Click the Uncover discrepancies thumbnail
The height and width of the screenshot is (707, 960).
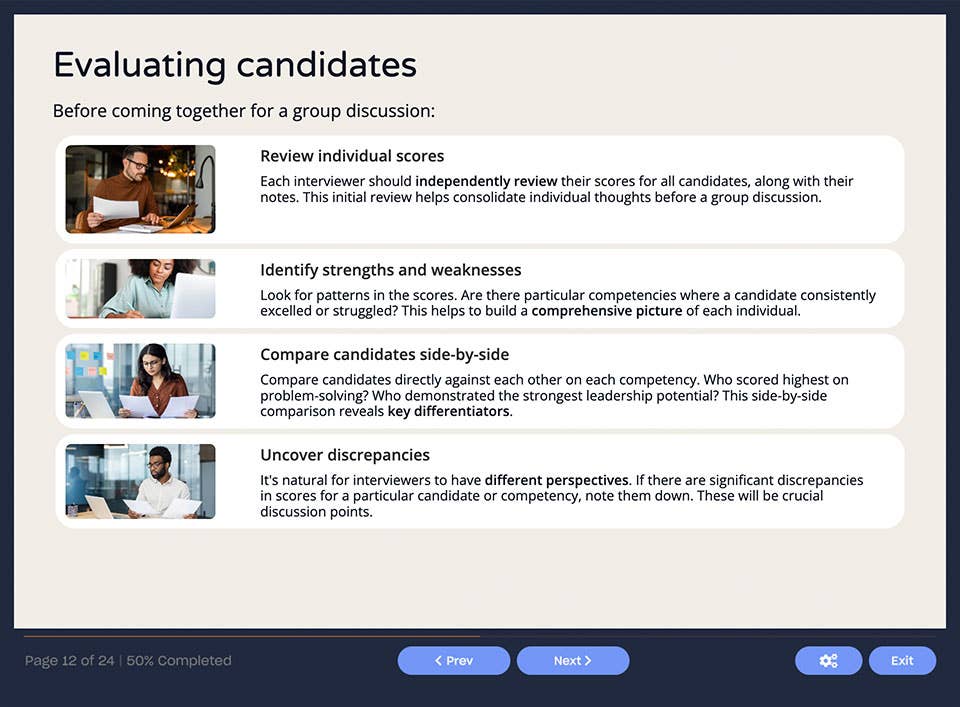(x=139, y=482)
